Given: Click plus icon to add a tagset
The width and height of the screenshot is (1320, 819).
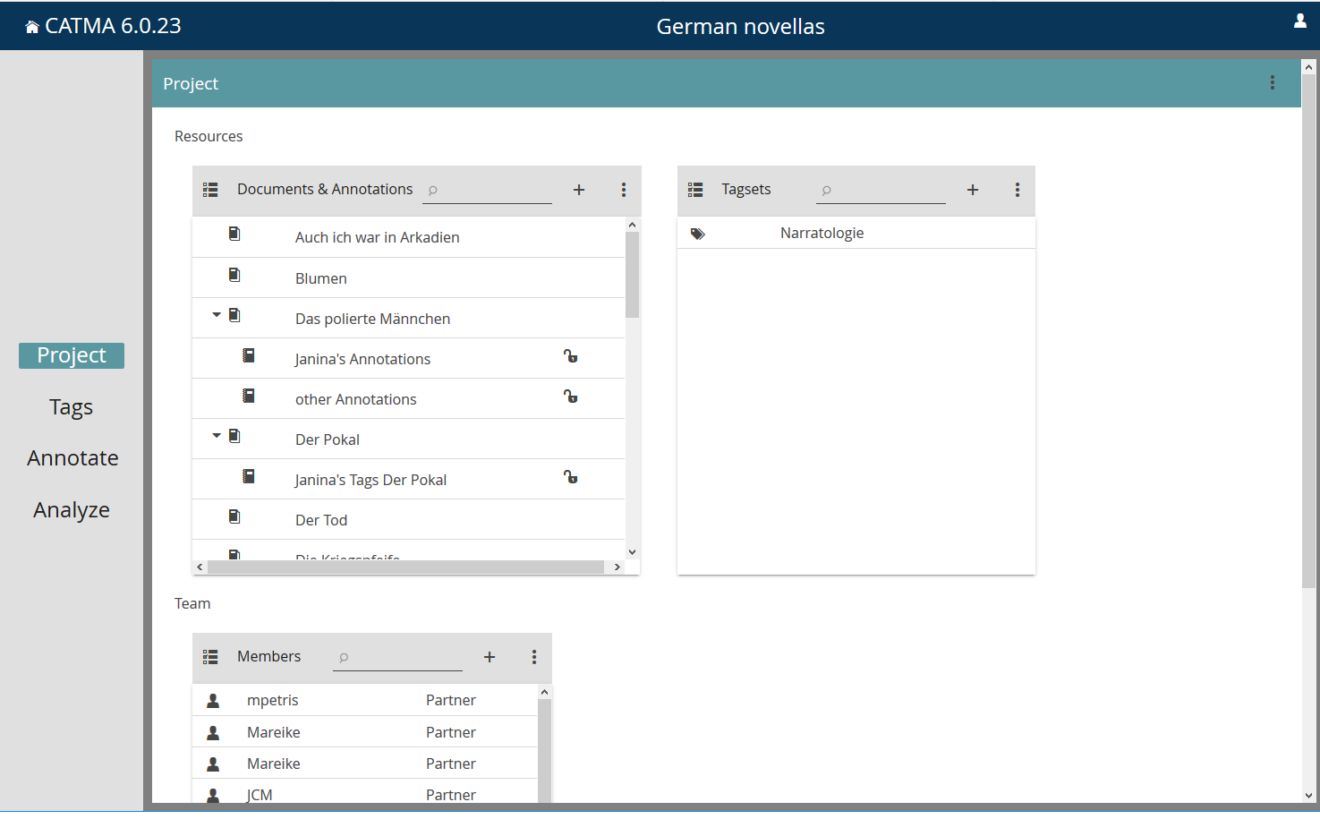Looking at the screenshot, I should tap(972, 190).
